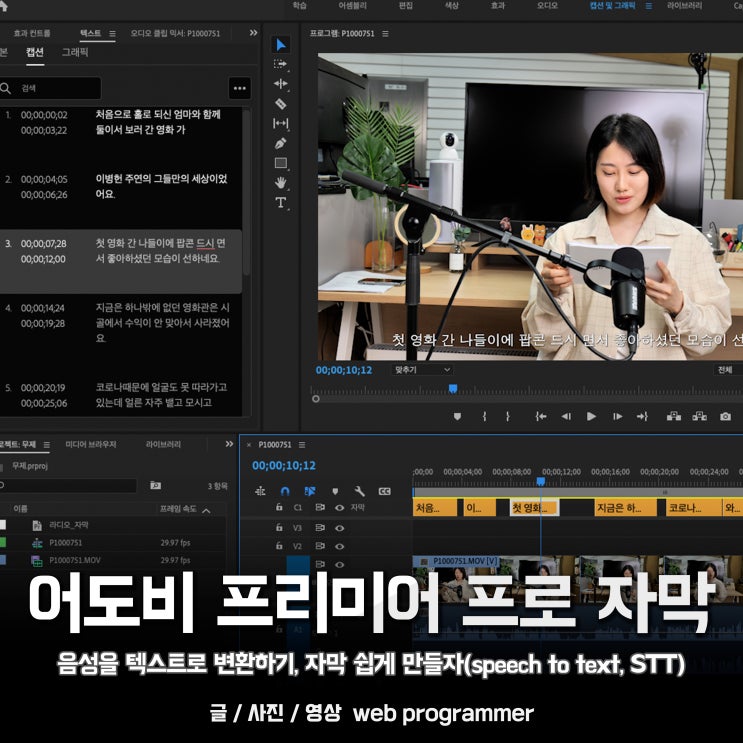Image resolution: width=743 pixels, height=743 pixels.
Task: Click caption 검색 search field
Action: (51, 88)
